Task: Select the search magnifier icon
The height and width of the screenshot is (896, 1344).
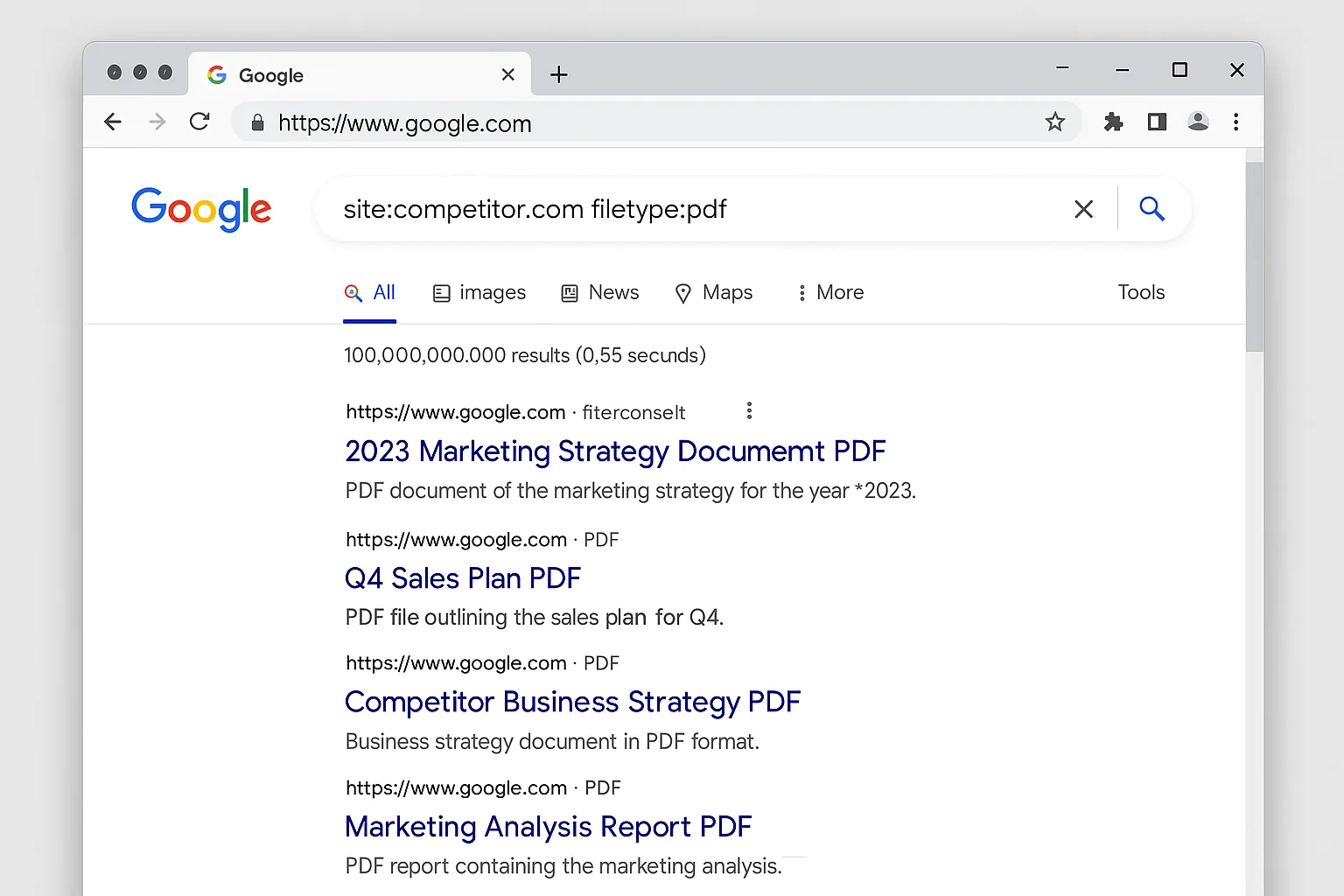Action: [1151, 209]
